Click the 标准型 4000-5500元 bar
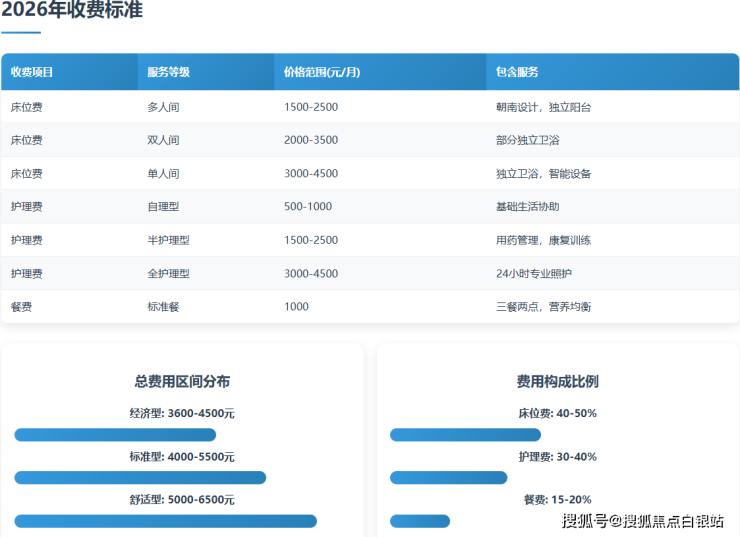This screenshot has height=537, width=740. coord(140,478)
